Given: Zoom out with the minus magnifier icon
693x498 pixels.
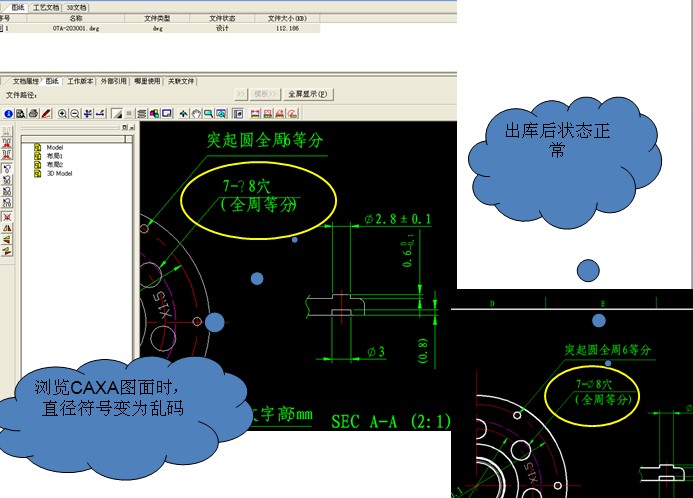Looking at the screenshot, I should click(75, 114).
